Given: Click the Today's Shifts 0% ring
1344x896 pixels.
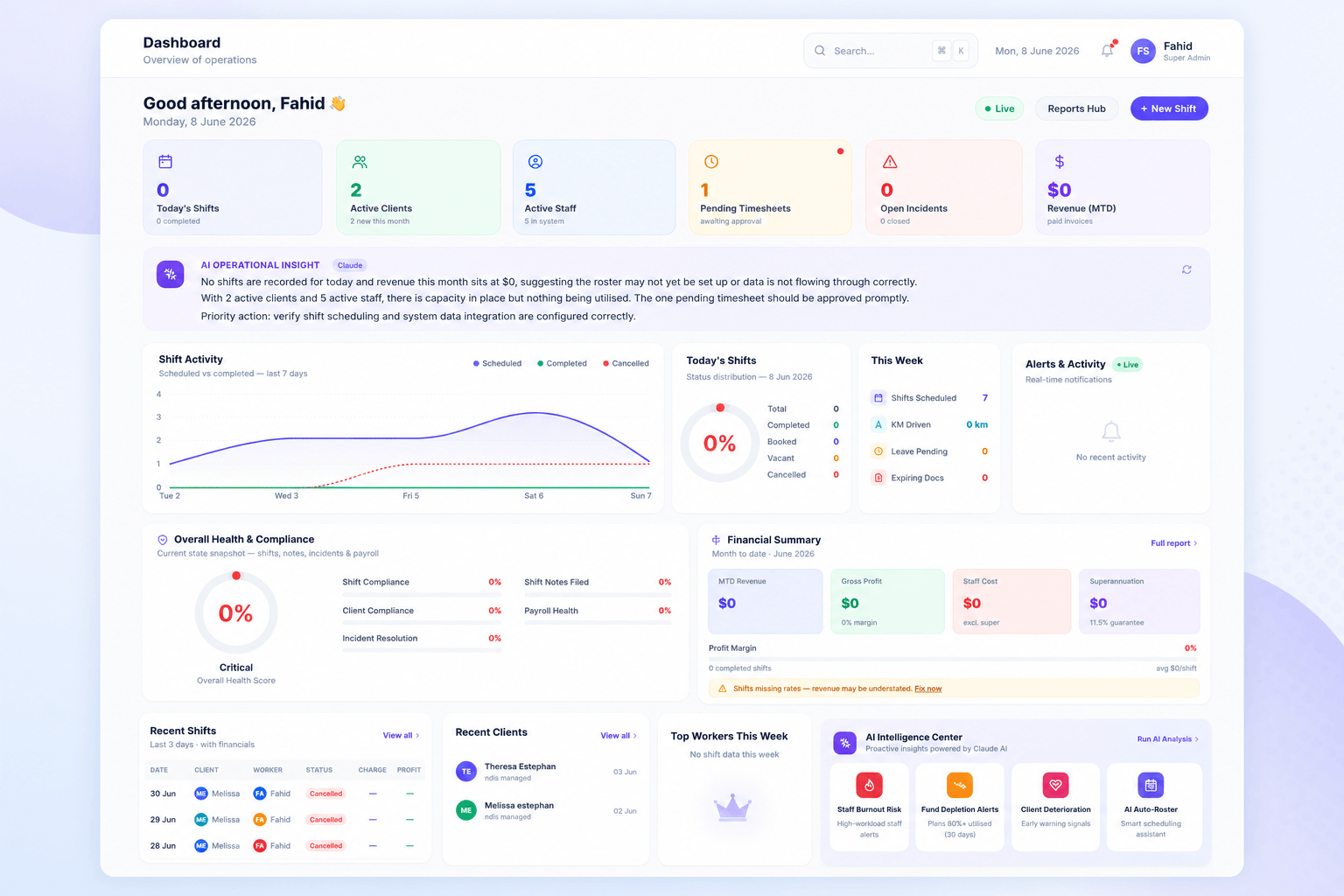Looking at the screenshot, I should pos(720,443).
